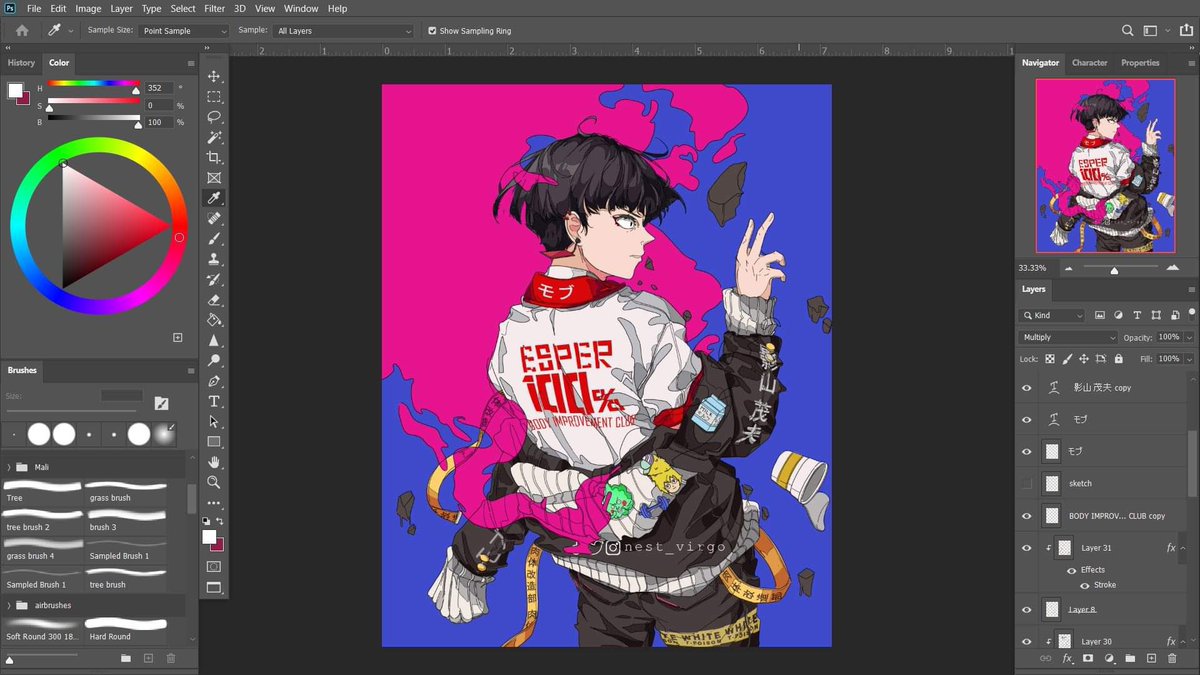Image resolution: width=1200 pixels, height=675 pixels.
Task: Toggle Stroke effect visibility
Action: tap(1085, 585)
